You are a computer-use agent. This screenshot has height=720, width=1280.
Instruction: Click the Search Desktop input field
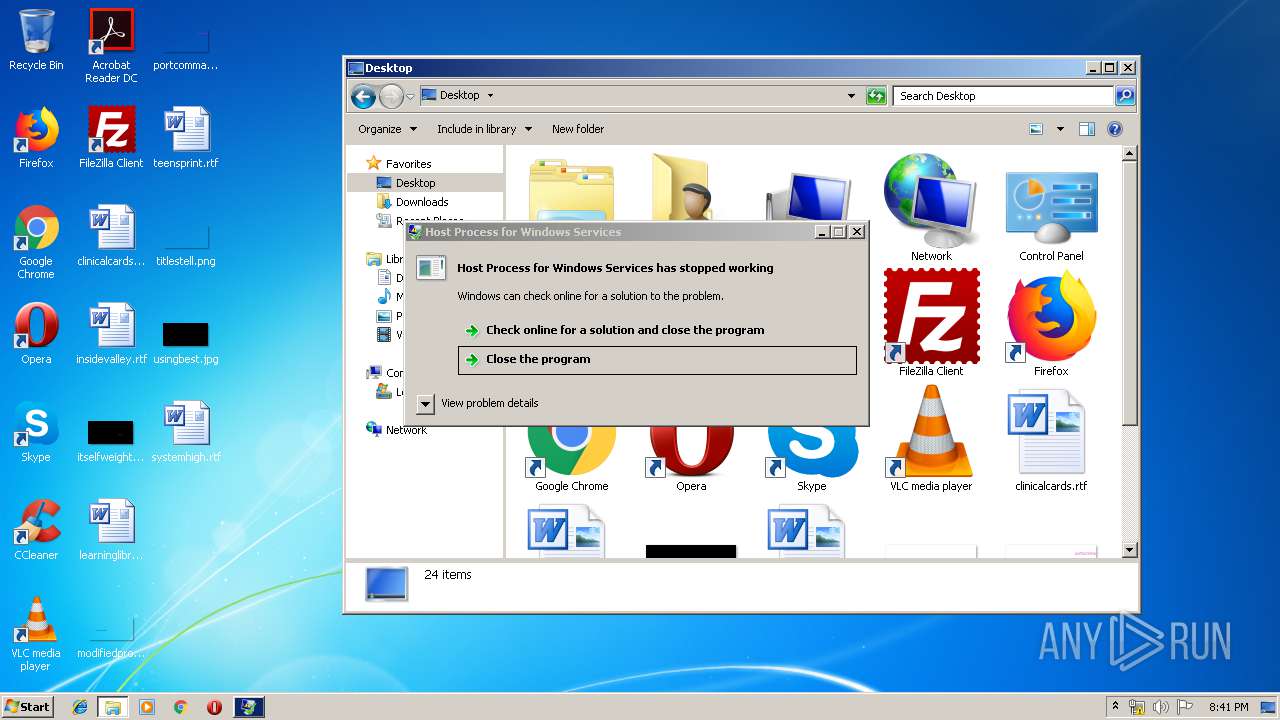pos(1003,96)
